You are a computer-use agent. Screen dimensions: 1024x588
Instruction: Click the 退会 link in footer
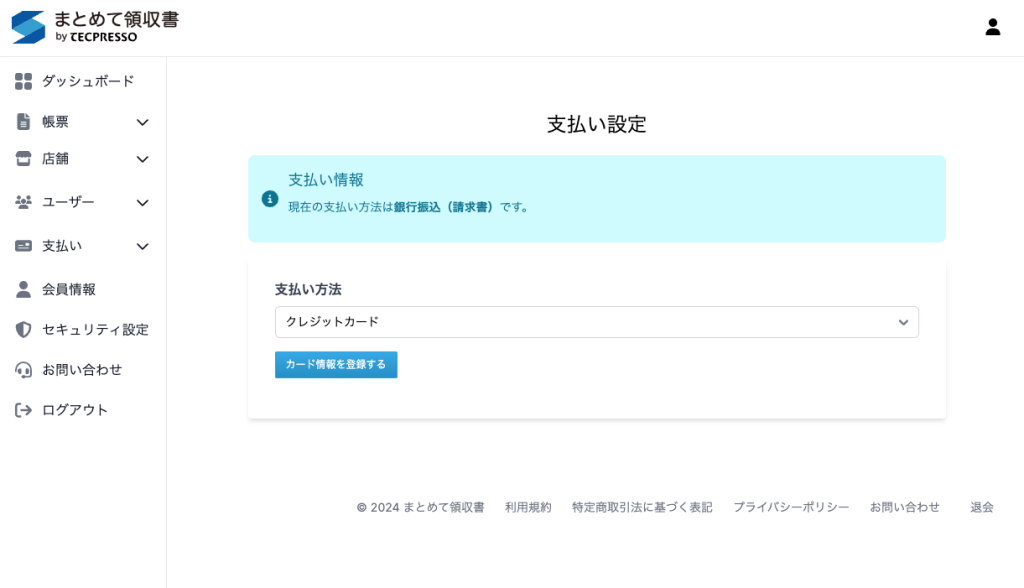coord(981,507)
